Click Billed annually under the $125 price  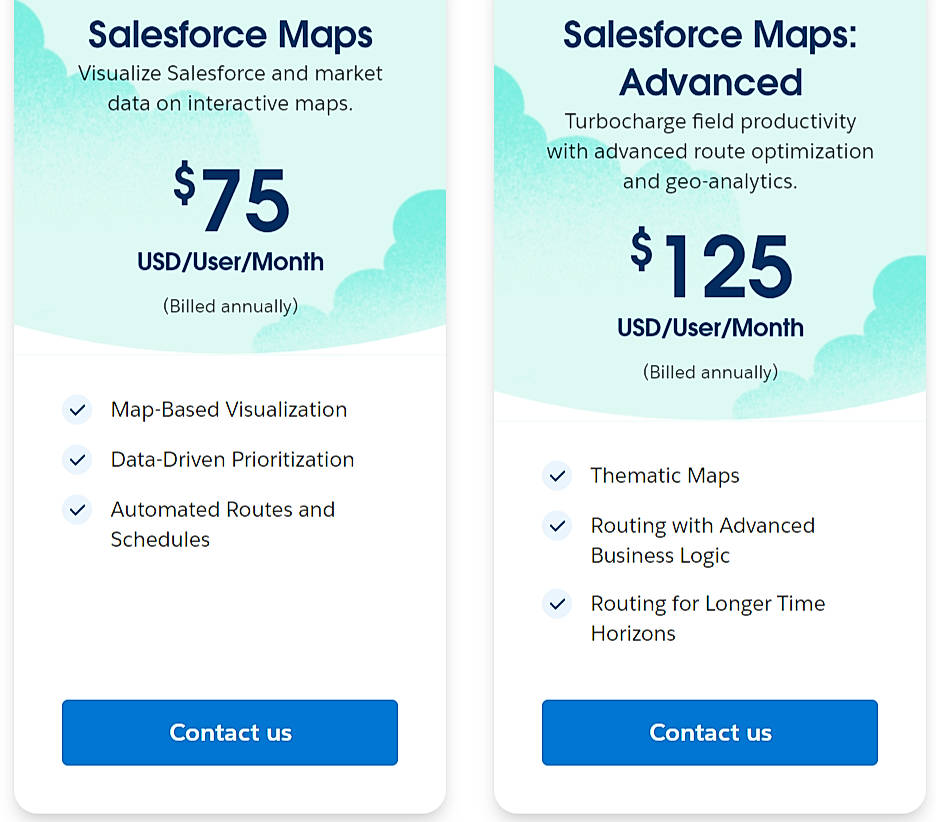click(x=709, y=371)
